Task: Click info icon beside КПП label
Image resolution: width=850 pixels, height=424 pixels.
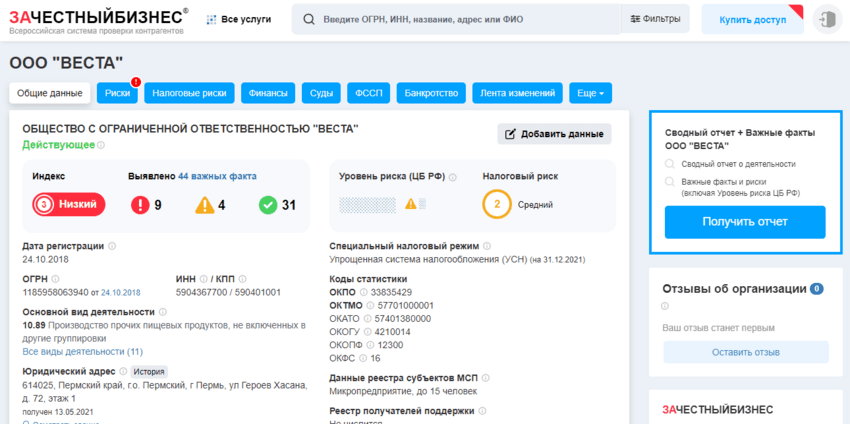Action: tap(242, 279)
